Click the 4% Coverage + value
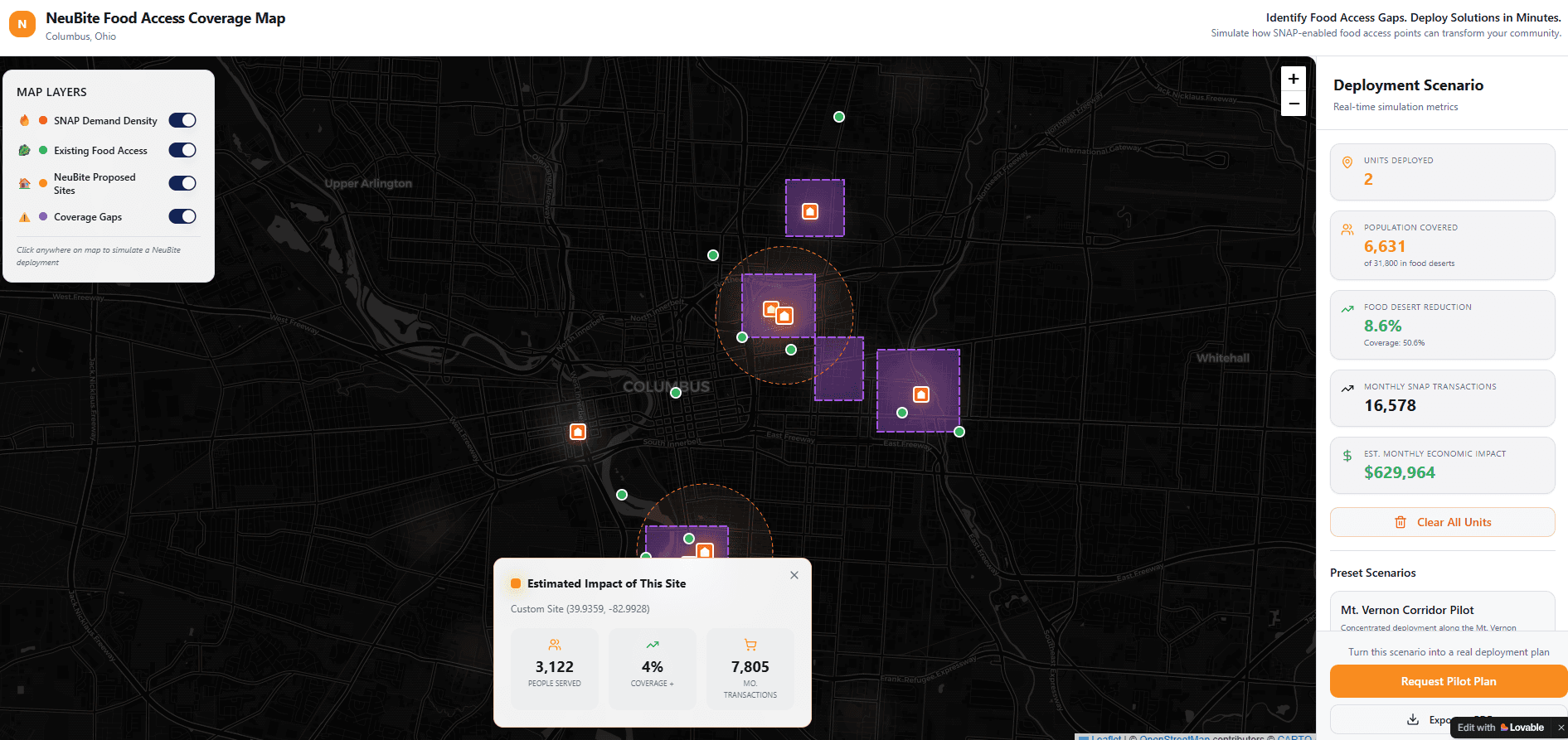The width and height of the screenshot is (1568, 740). tap(653, 667)
